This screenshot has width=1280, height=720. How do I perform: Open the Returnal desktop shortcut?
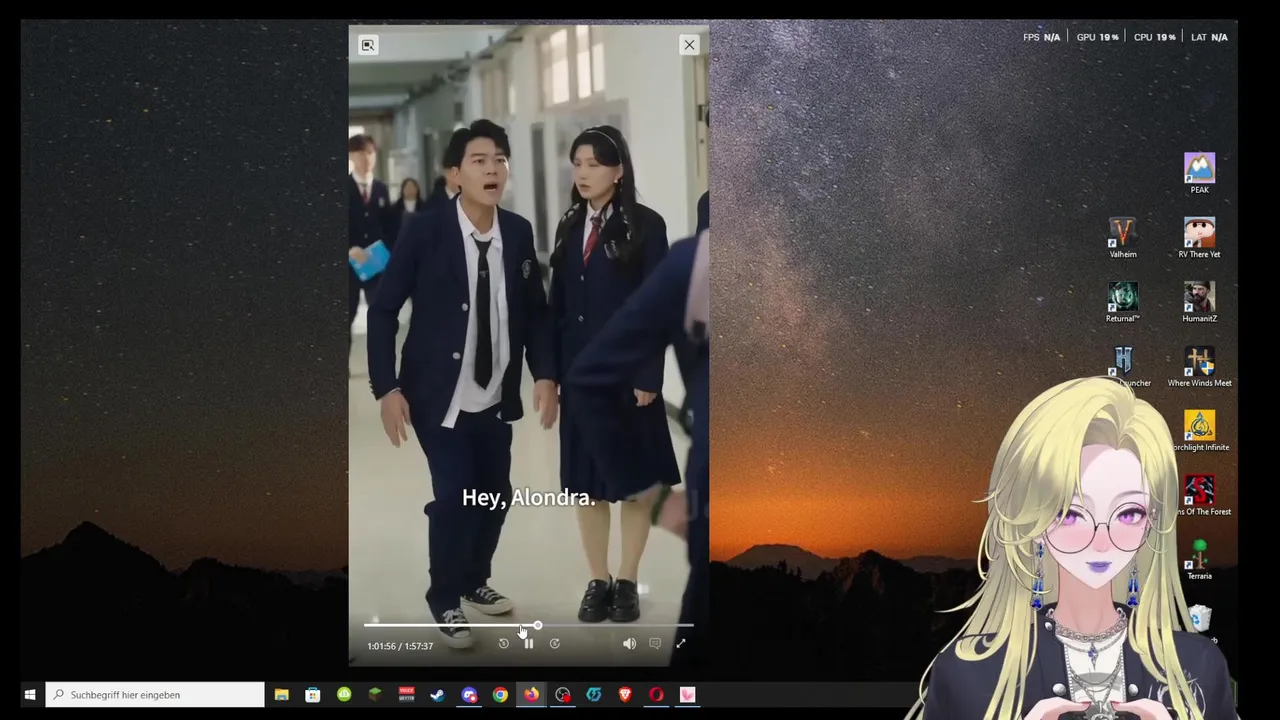point(1123,302)
